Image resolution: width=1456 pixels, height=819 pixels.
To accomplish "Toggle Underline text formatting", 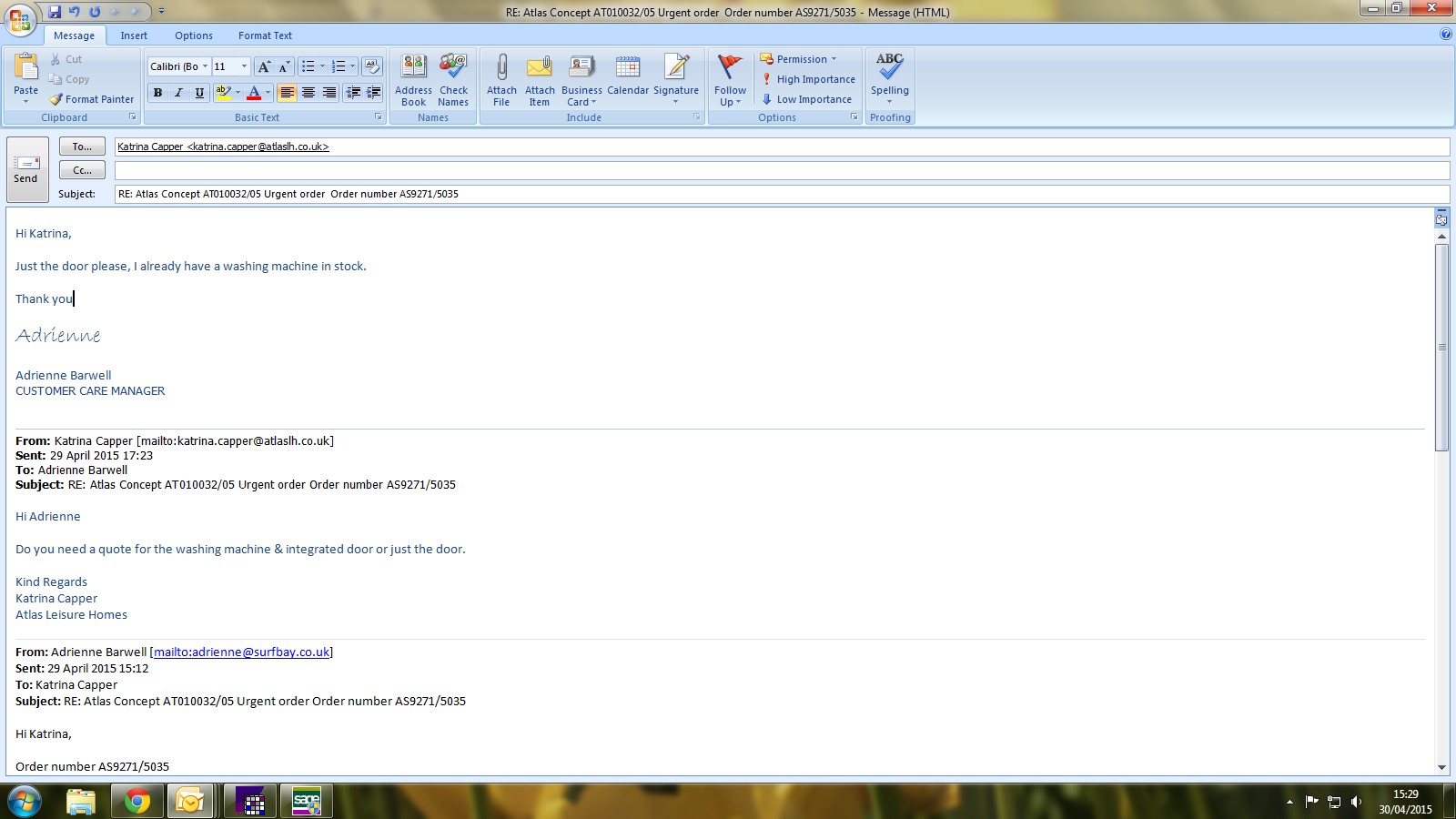I will click(x=199, y=93).
